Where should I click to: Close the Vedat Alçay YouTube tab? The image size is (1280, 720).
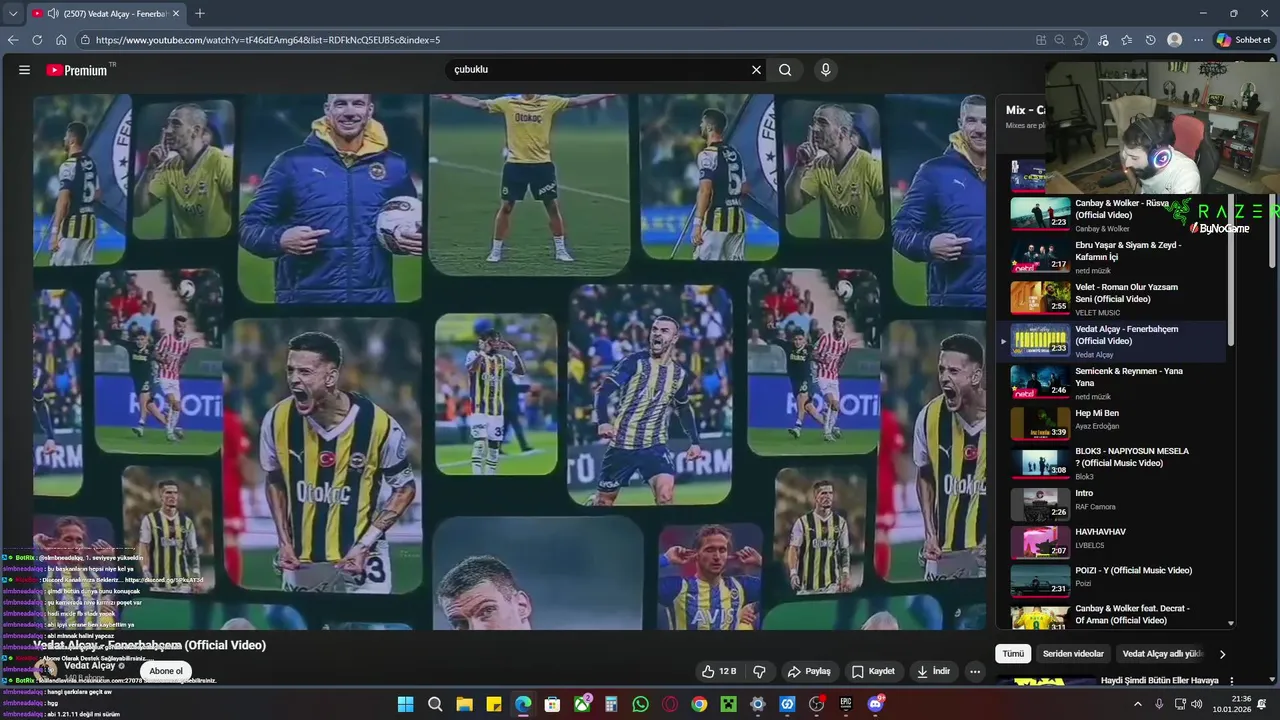point(176,14)
